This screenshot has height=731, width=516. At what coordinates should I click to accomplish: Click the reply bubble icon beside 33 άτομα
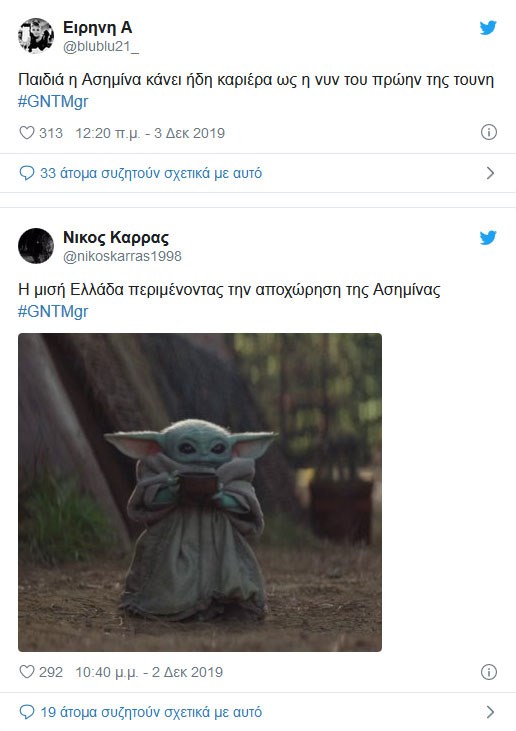[27, 173]
